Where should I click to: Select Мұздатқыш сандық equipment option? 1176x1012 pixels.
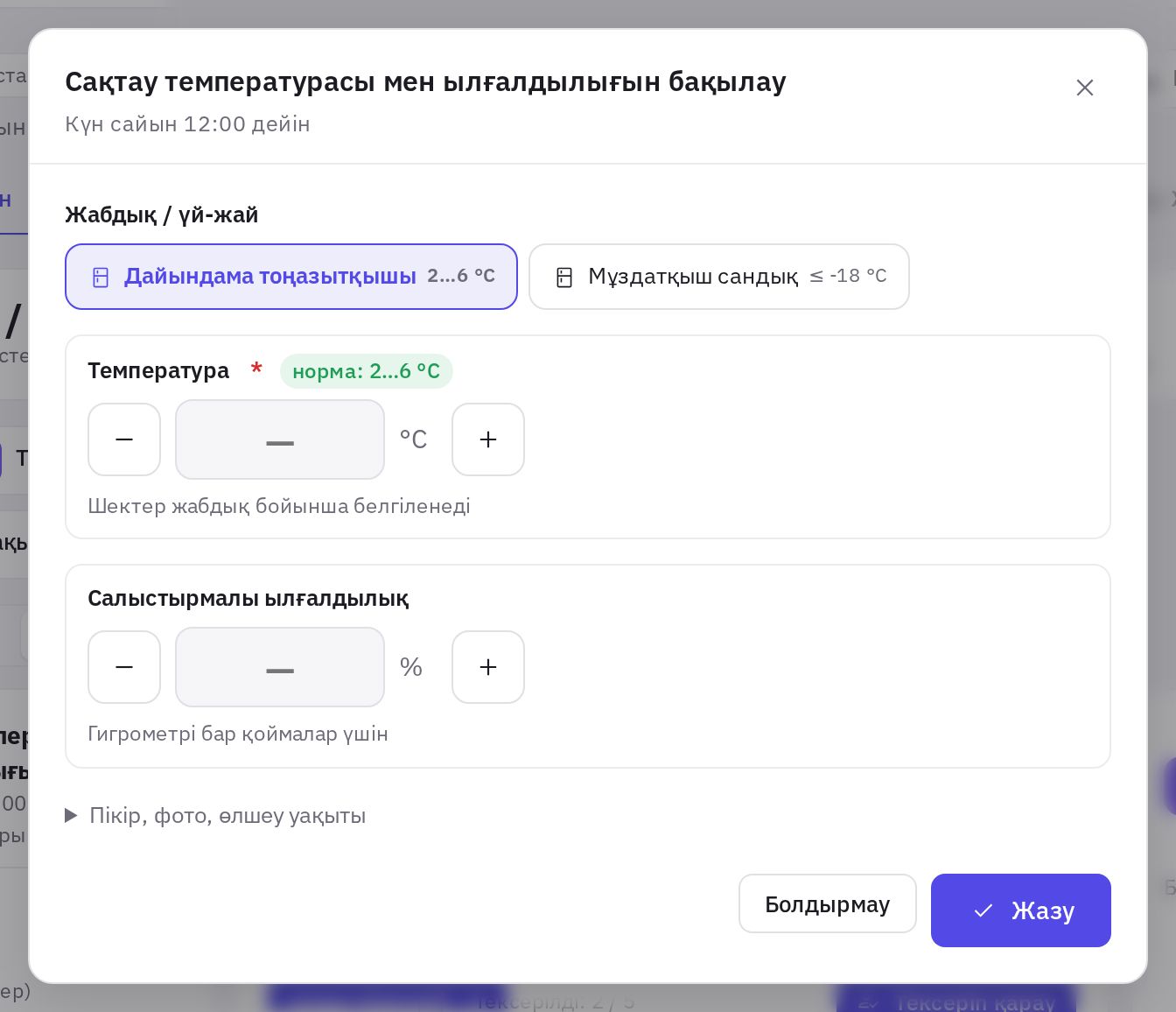[719, 277]
